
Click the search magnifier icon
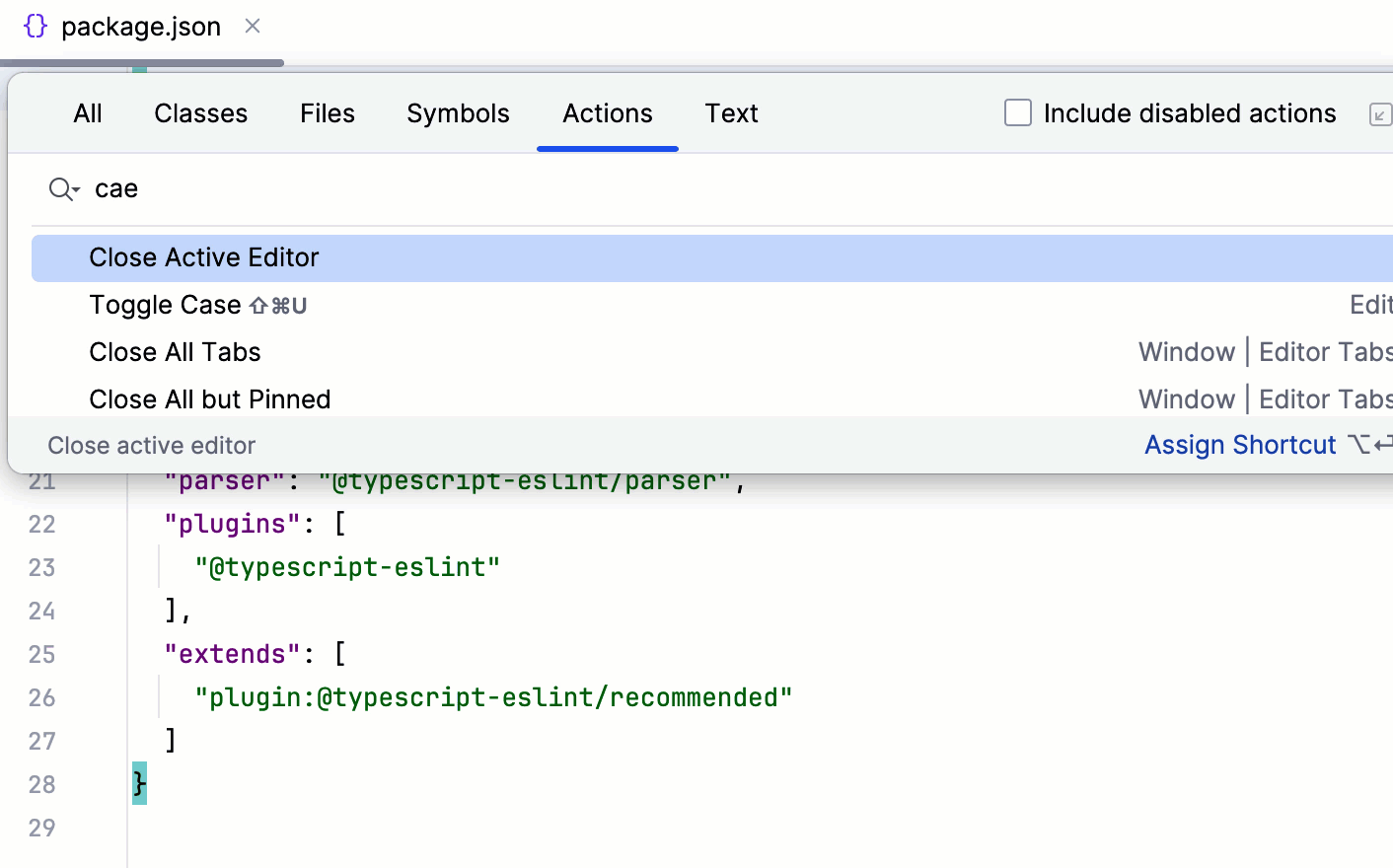click(63, 188)
